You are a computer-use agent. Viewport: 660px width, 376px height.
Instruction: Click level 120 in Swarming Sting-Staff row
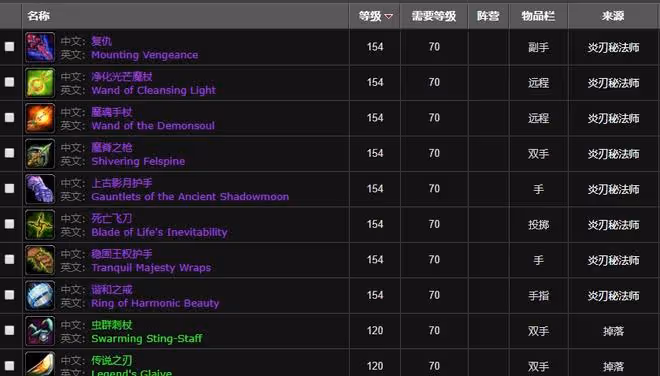(375, 331)
